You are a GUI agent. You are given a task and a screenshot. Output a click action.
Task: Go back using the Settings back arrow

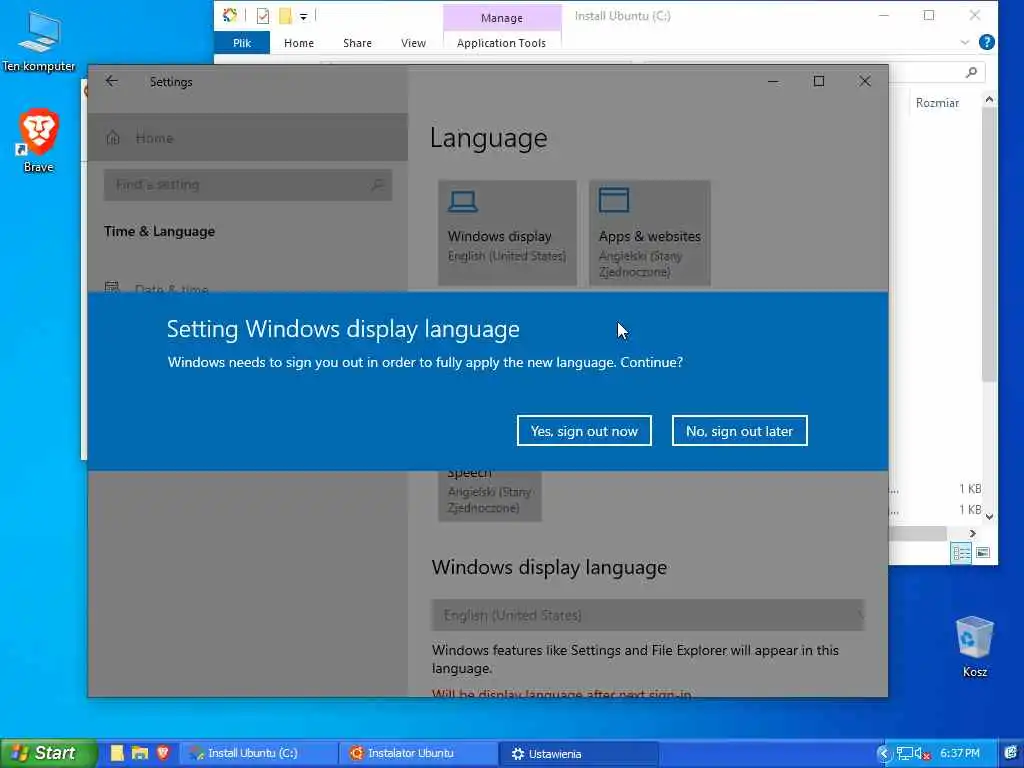pos(112,81)
